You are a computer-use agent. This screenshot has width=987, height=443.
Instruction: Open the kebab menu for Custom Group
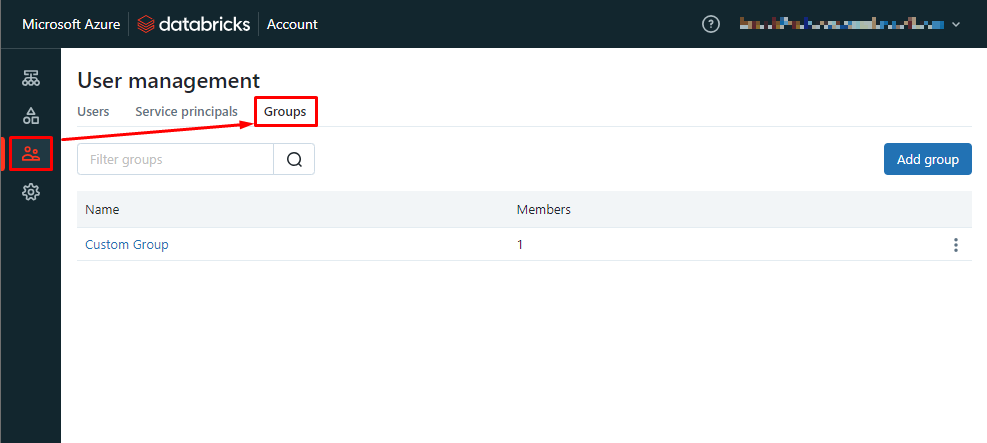[x=956, y=245]
